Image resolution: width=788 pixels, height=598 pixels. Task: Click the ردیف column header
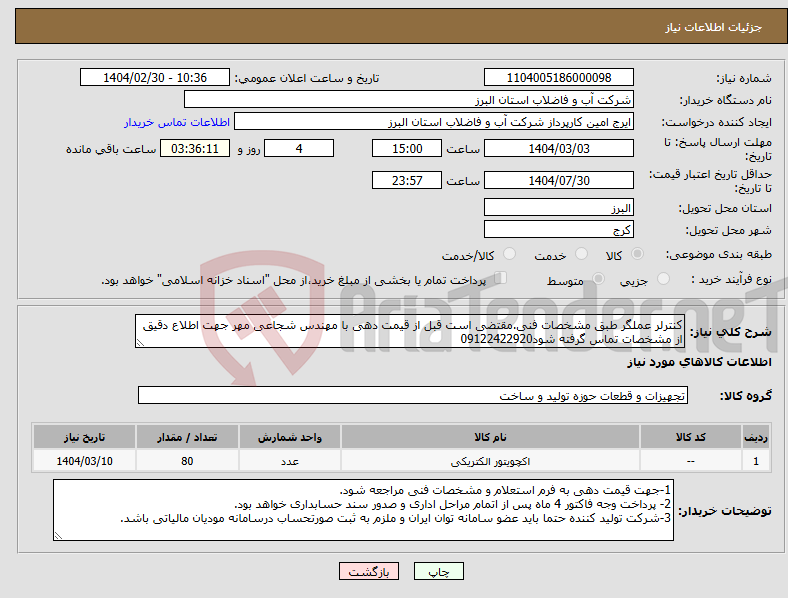(x=756, y=437)
